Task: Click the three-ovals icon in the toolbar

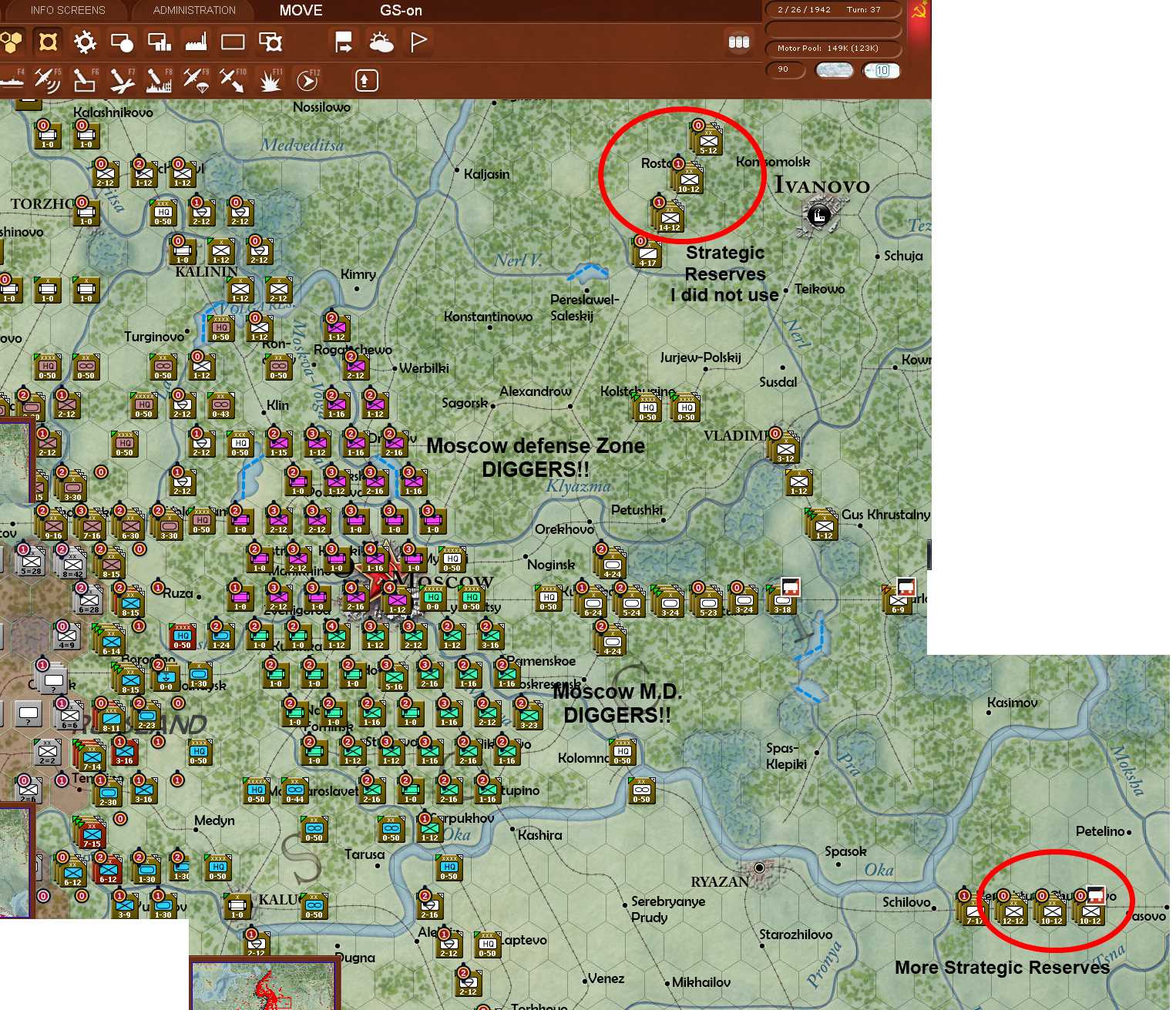Action: [739, 42]
